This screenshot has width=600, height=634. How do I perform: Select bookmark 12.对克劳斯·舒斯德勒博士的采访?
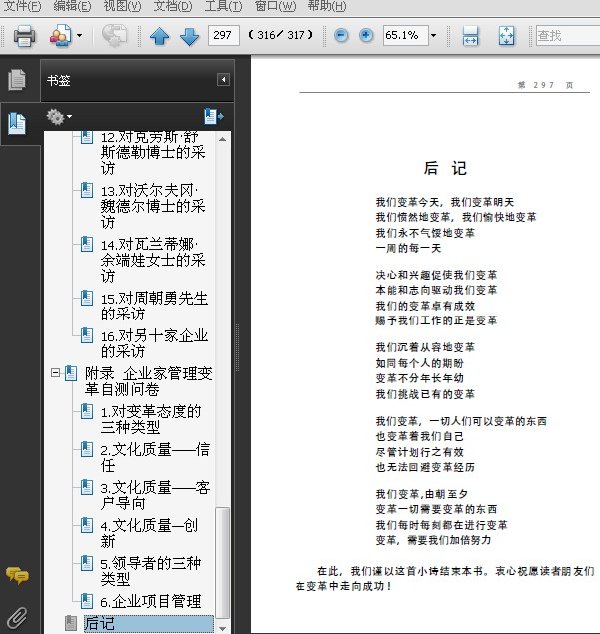point(153,152)
